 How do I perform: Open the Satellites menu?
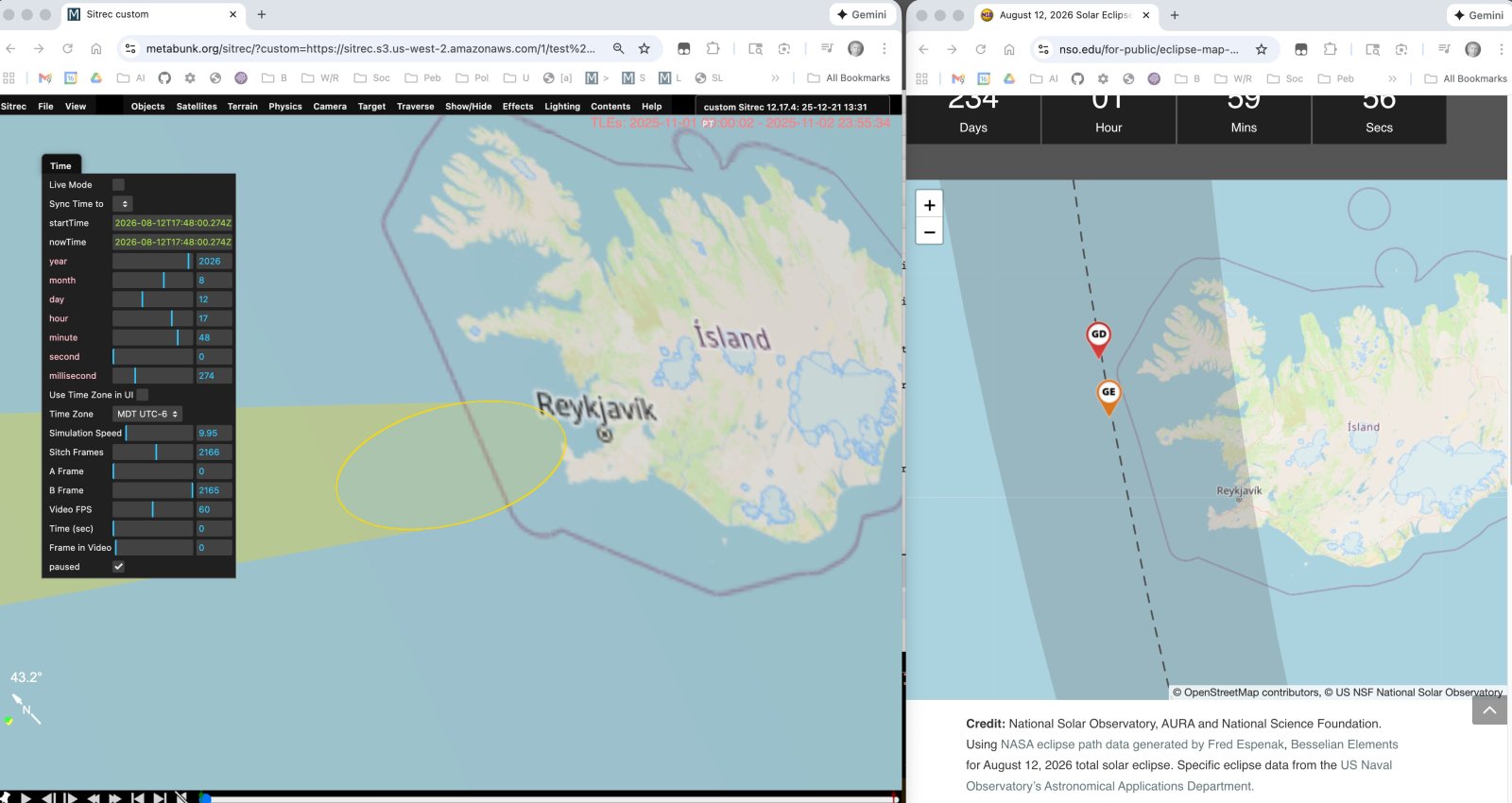tap(197, 107)
